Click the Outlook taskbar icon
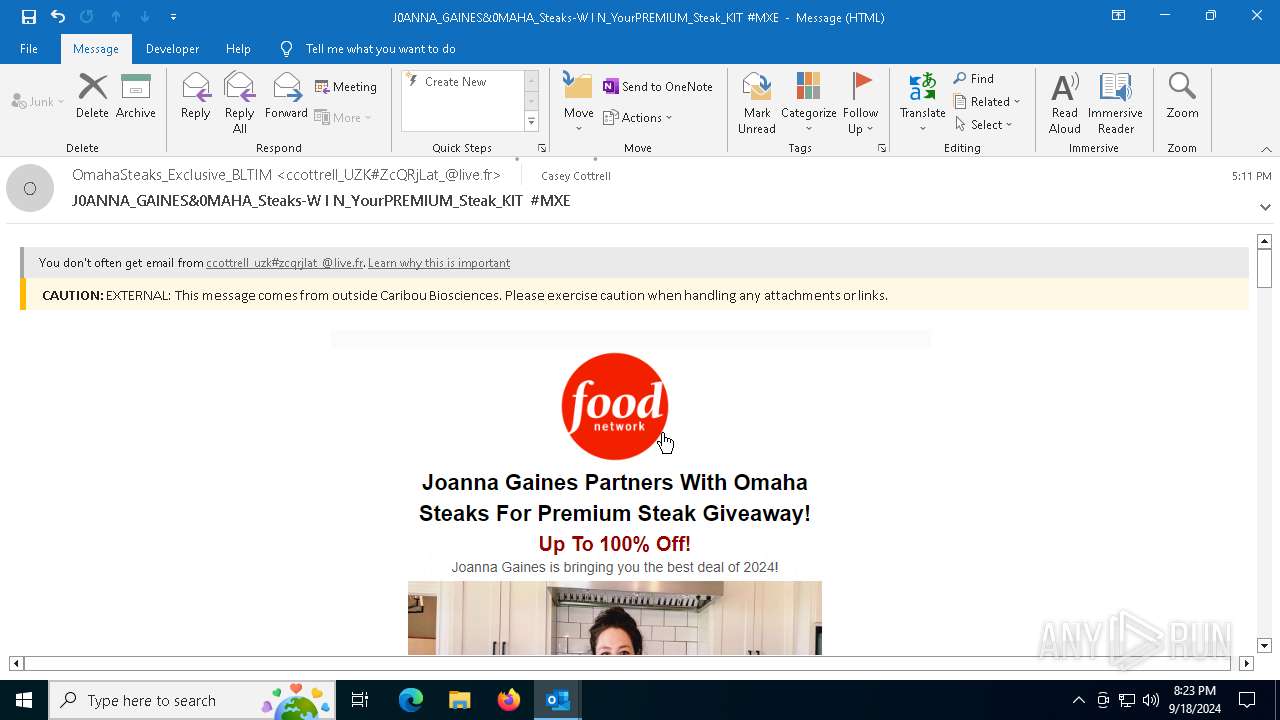Image resolution: width=1280 pixels, height=720 pixels. (558, 700)
